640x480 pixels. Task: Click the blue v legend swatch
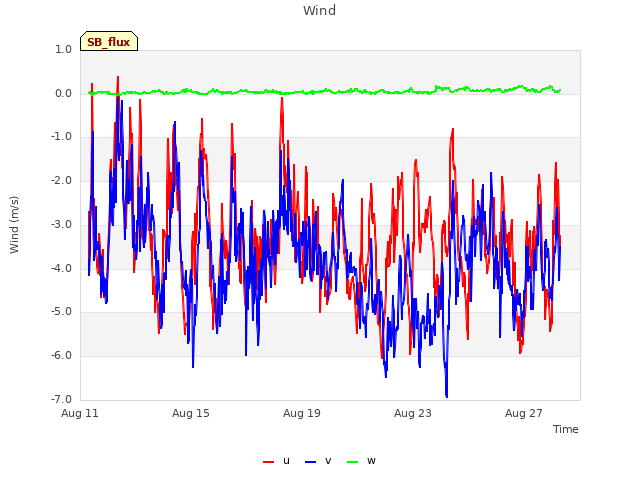click(x=310, y=462)
